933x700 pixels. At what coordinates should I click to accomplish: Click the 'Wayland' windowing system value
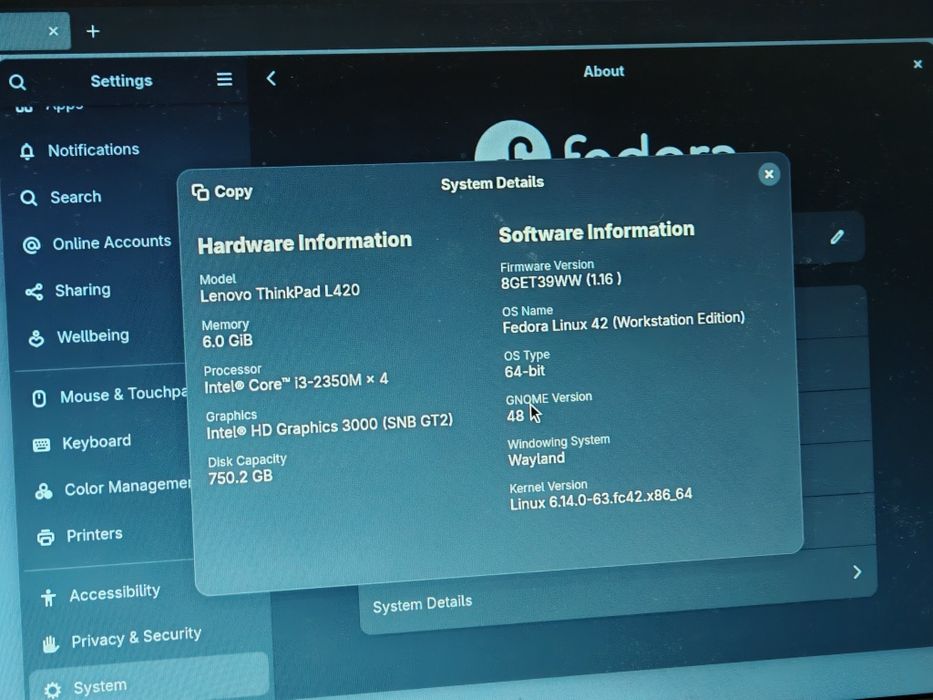click(536, 459)
